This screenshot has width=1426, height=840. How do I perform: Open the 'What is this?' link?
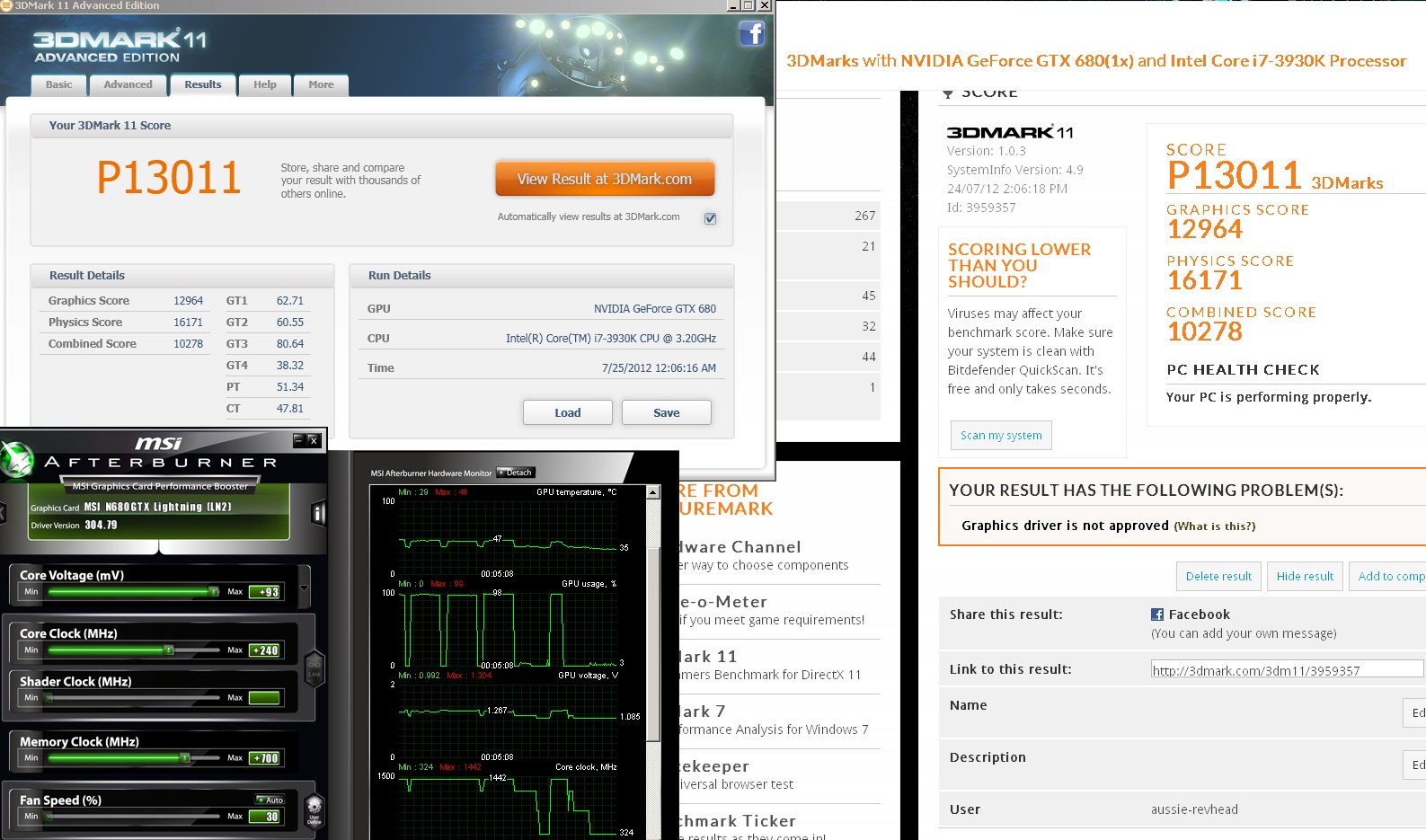click(1215, 526)
